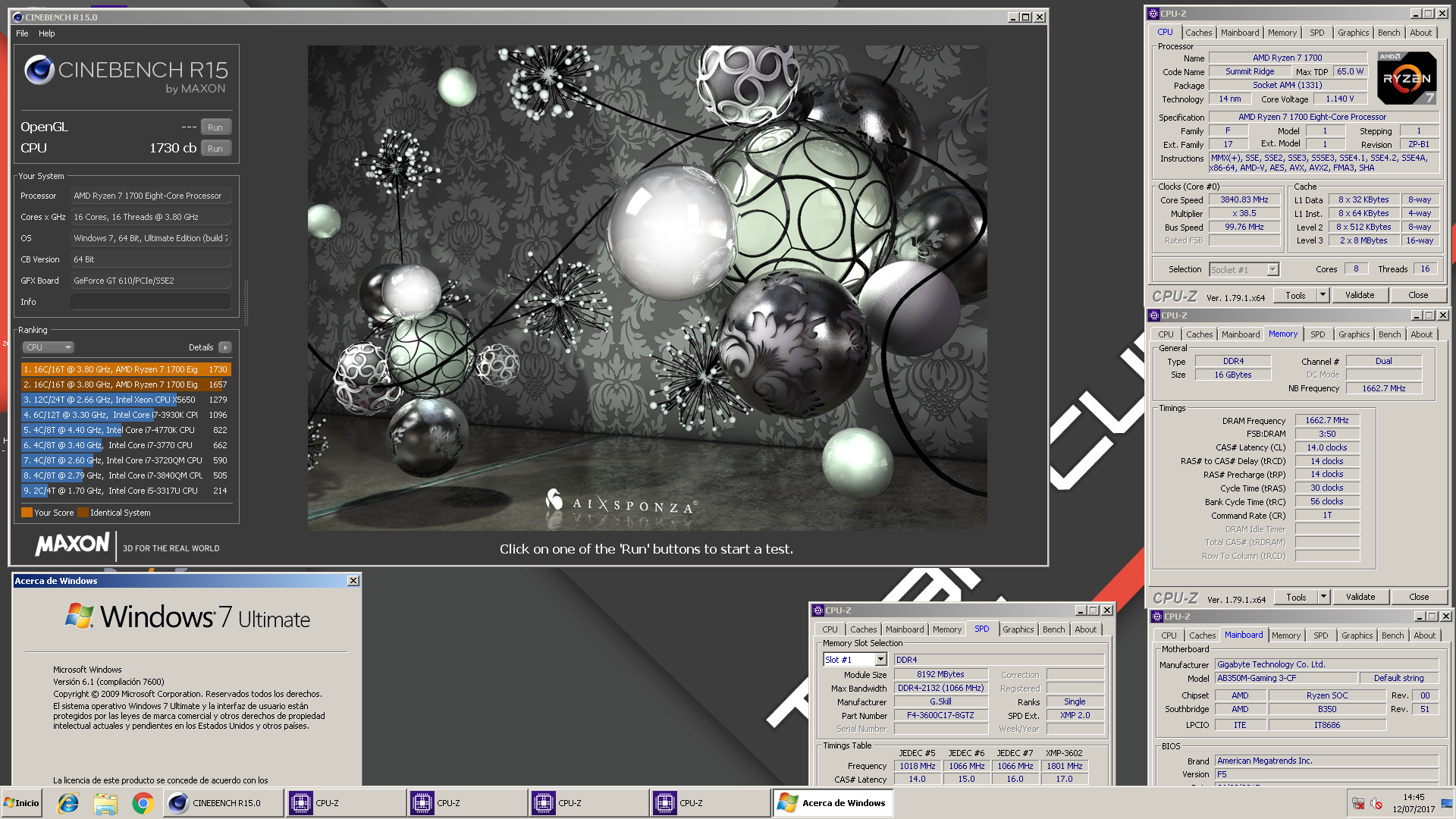Click the XMP-3602 timings column header
This screenshot has width=1456, height=819.
coord(1064,753)
